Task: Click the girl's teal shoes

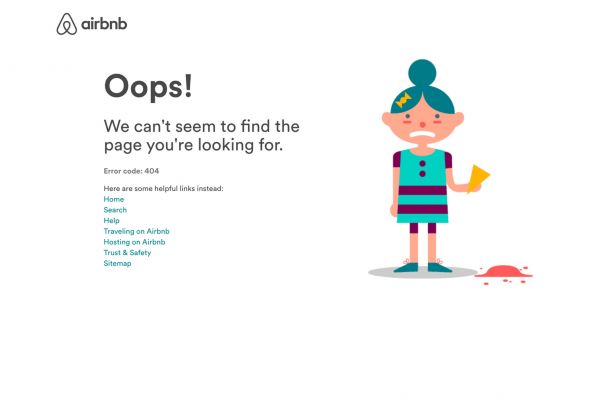Action: pos(422,267)
